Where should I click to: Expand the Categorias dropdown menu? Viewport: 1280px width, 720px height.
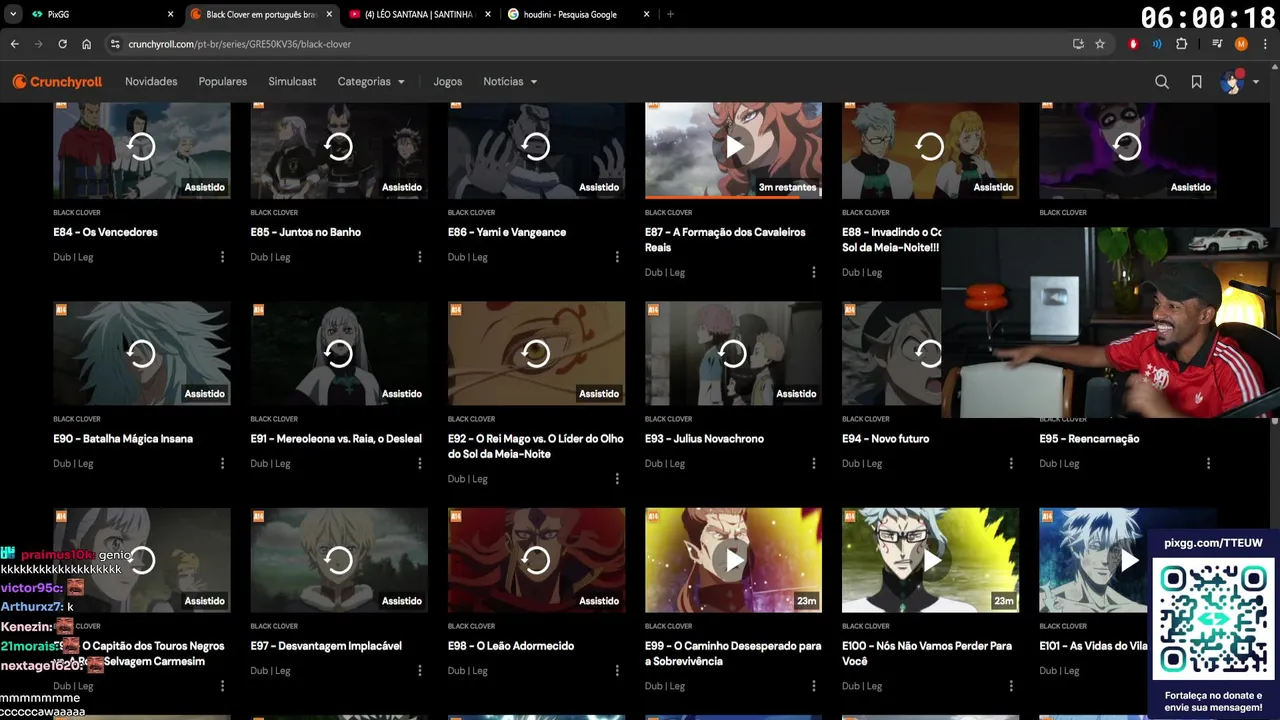[371, 82]
